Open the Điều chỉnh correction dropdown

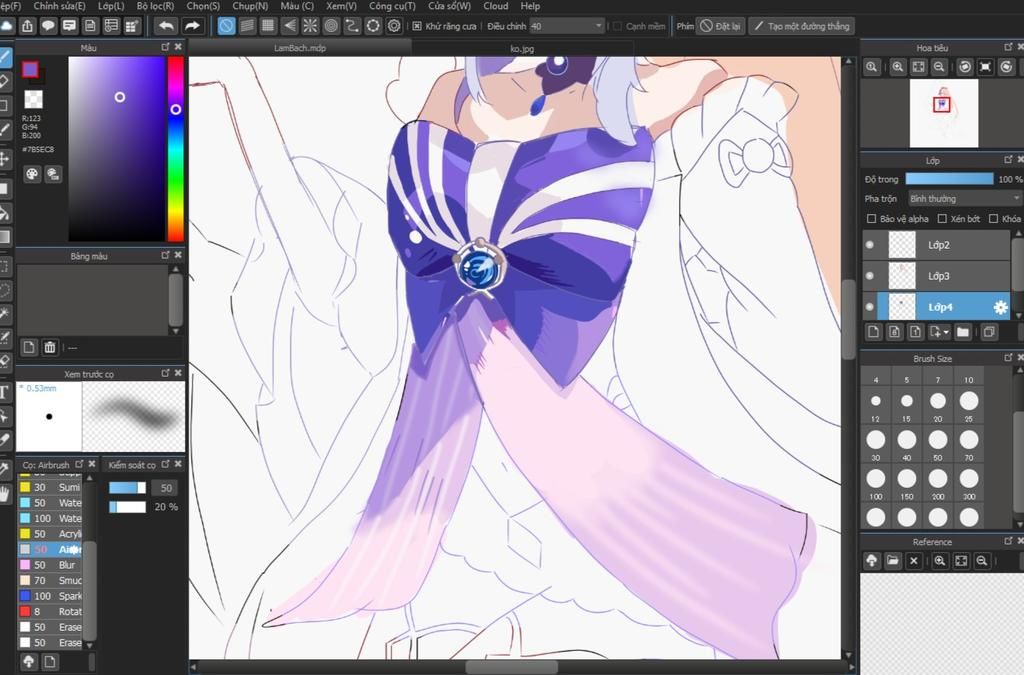567,26
